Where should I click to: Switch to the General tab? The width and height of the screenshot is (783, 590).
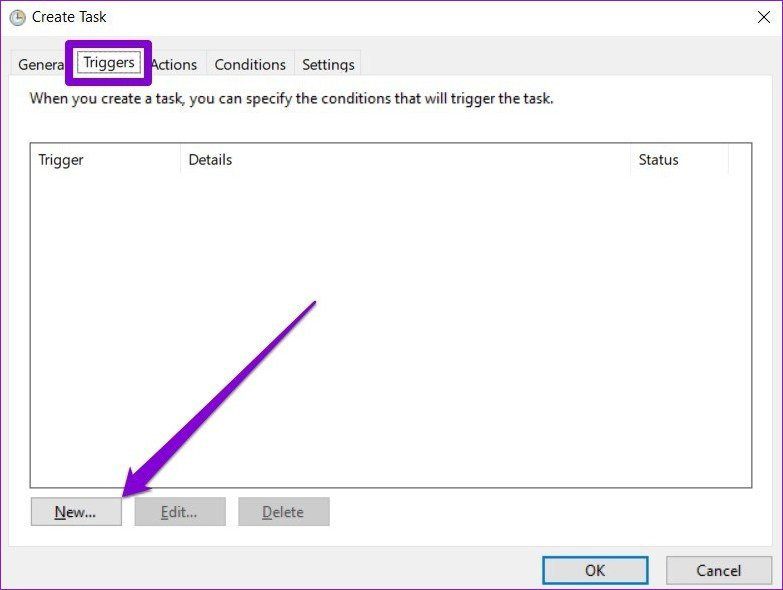point(40,64)
